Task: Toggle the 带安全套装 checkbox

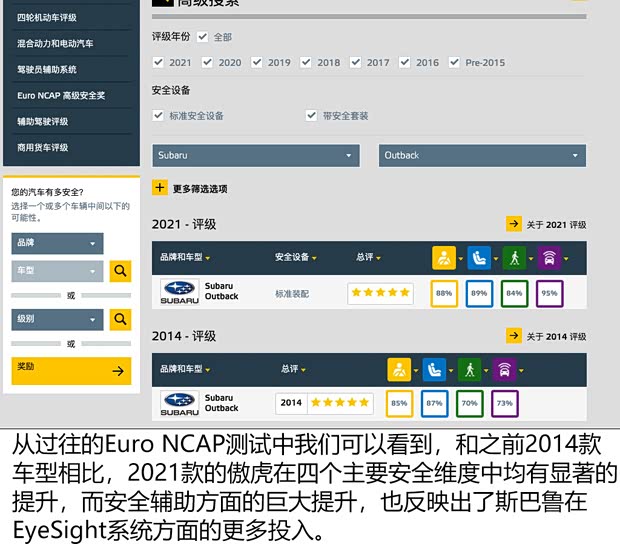Action: (x=312, y=116)
